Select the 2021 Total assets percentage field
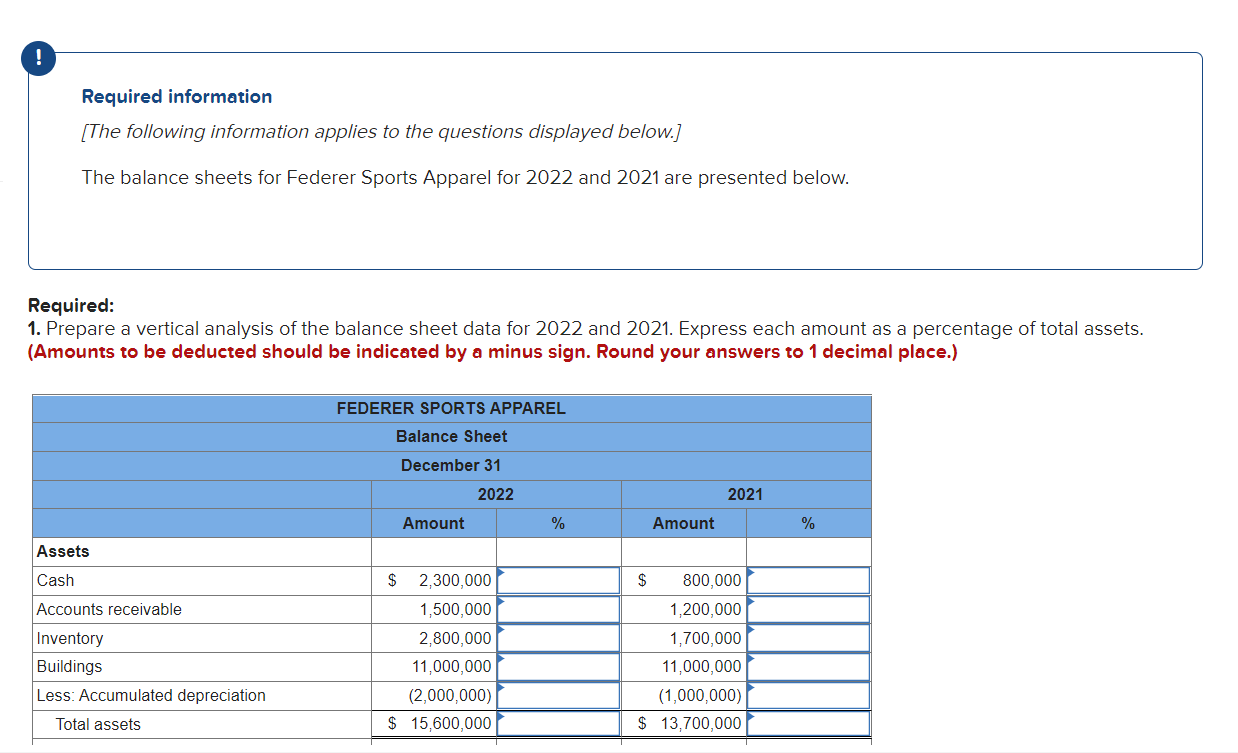The image size is (1238, 753). coord(808,724)
